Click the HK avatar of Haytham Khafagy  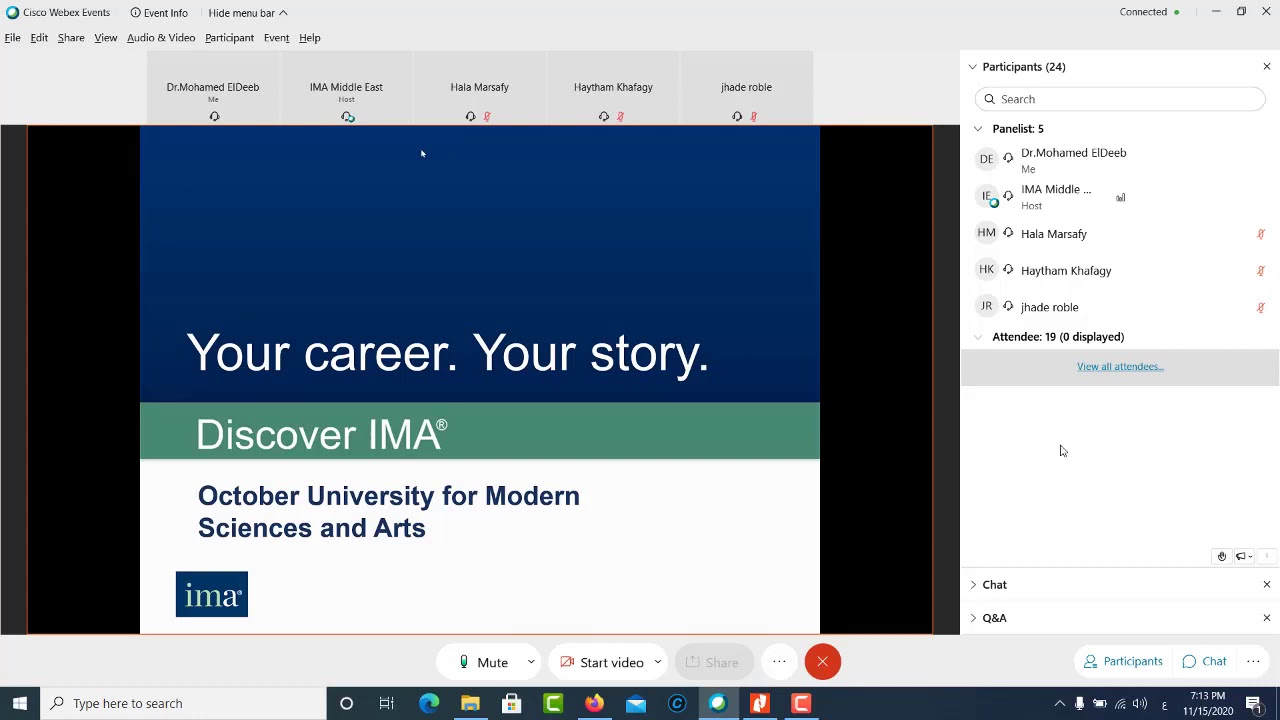point(986,270)
